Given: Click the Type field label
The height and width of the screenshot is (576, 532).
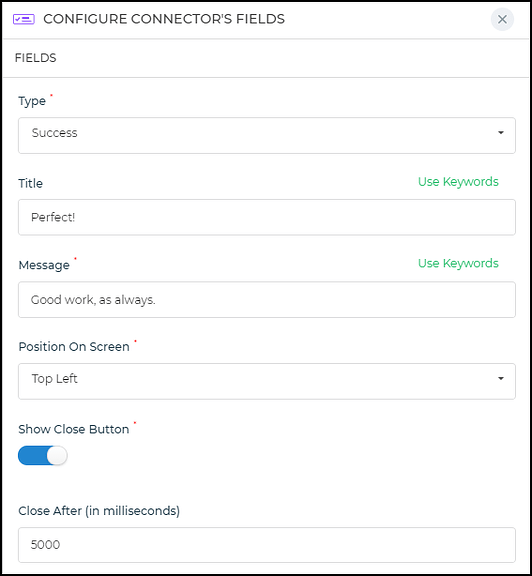Looking at the screenshot, I should pos(32,101).
